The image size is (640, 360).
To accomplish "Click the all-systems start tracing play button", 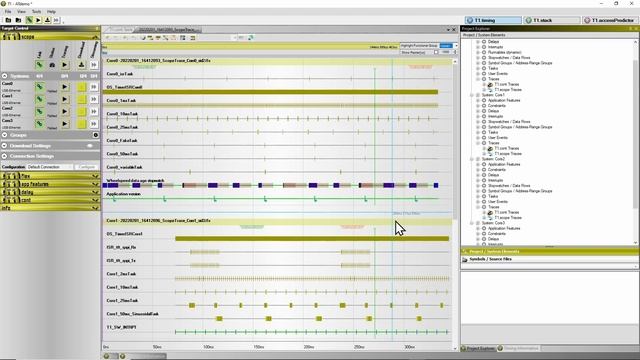I will click(64, 65).
